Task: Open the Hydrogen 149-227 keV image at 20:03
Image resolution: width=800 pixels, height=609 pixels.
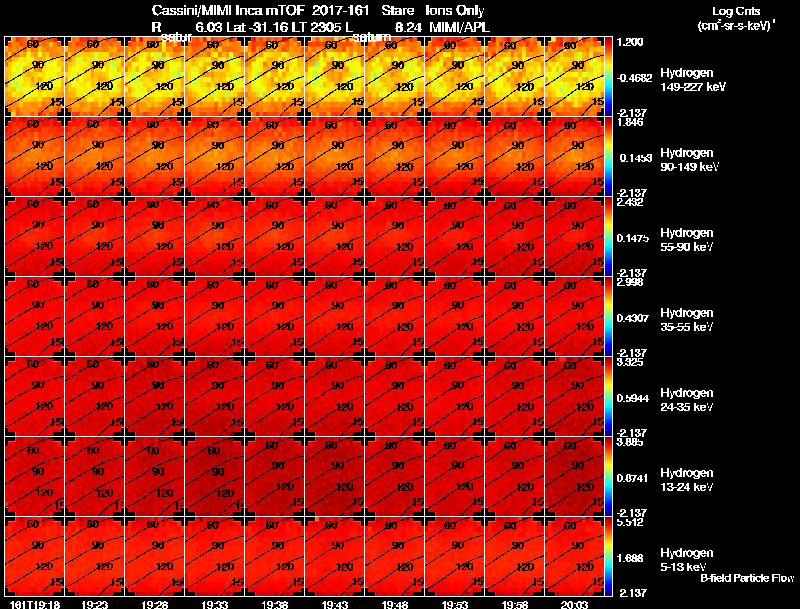Action: tap(574, 77)
